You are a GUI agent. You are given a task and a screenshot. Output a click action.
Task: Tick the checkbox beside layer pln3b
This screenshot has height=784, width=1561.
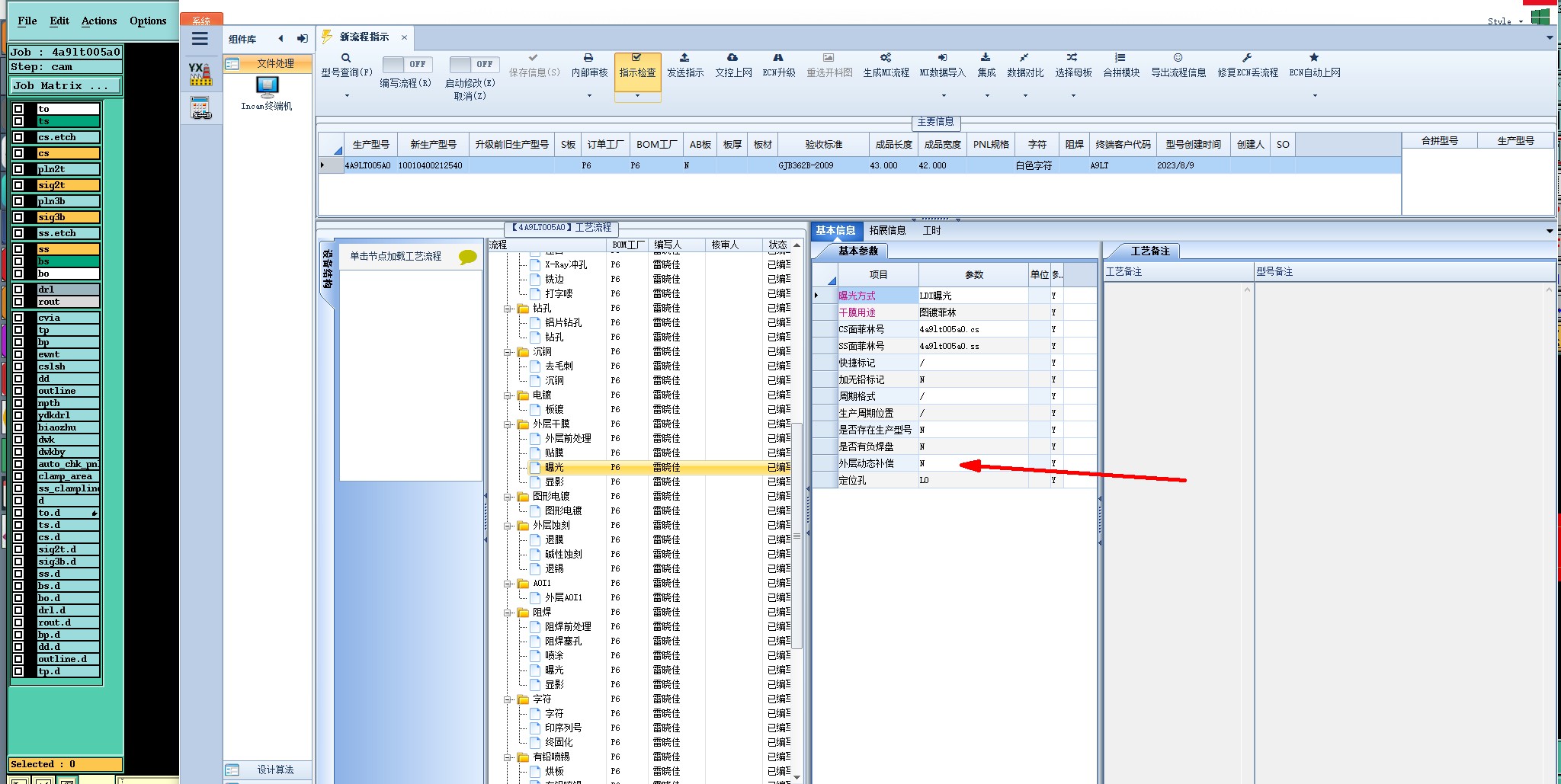(18, 201)
